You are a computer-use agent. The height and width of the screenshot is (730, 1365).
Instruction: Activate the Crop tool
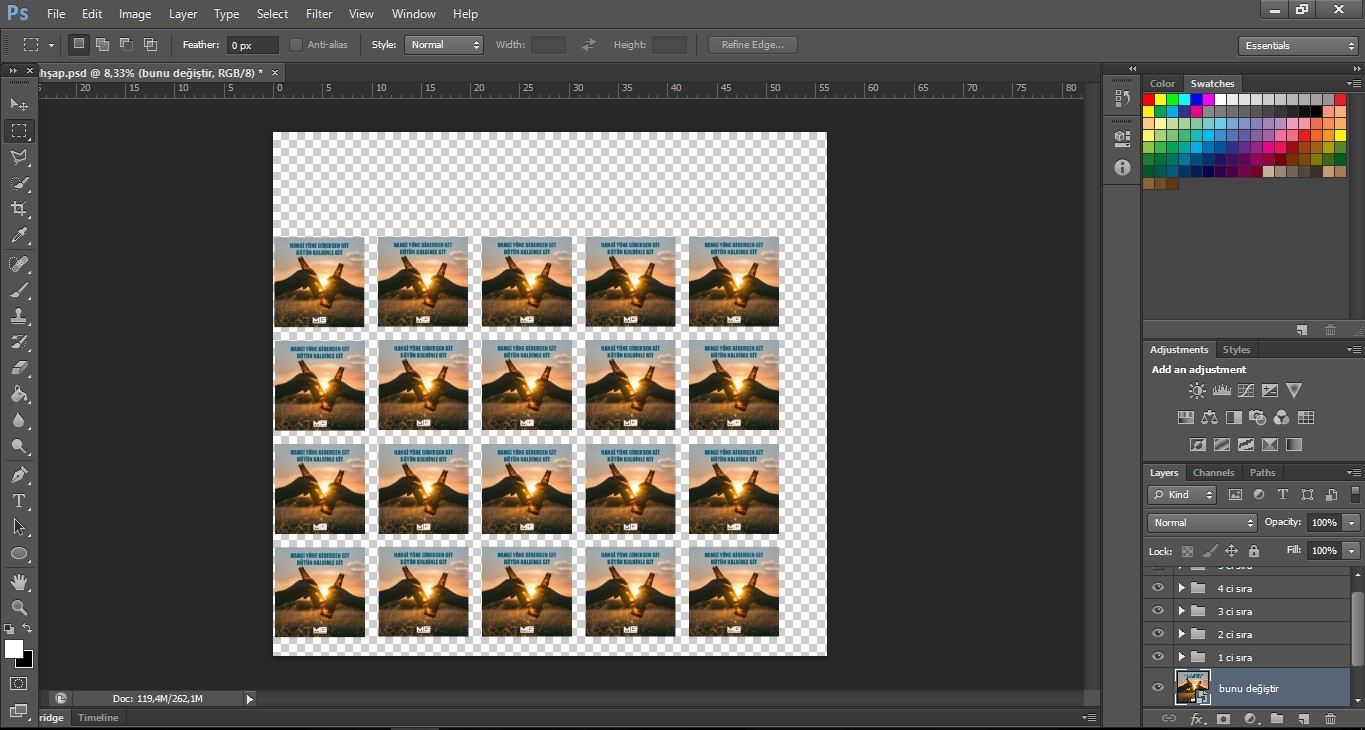coord(19,209)
